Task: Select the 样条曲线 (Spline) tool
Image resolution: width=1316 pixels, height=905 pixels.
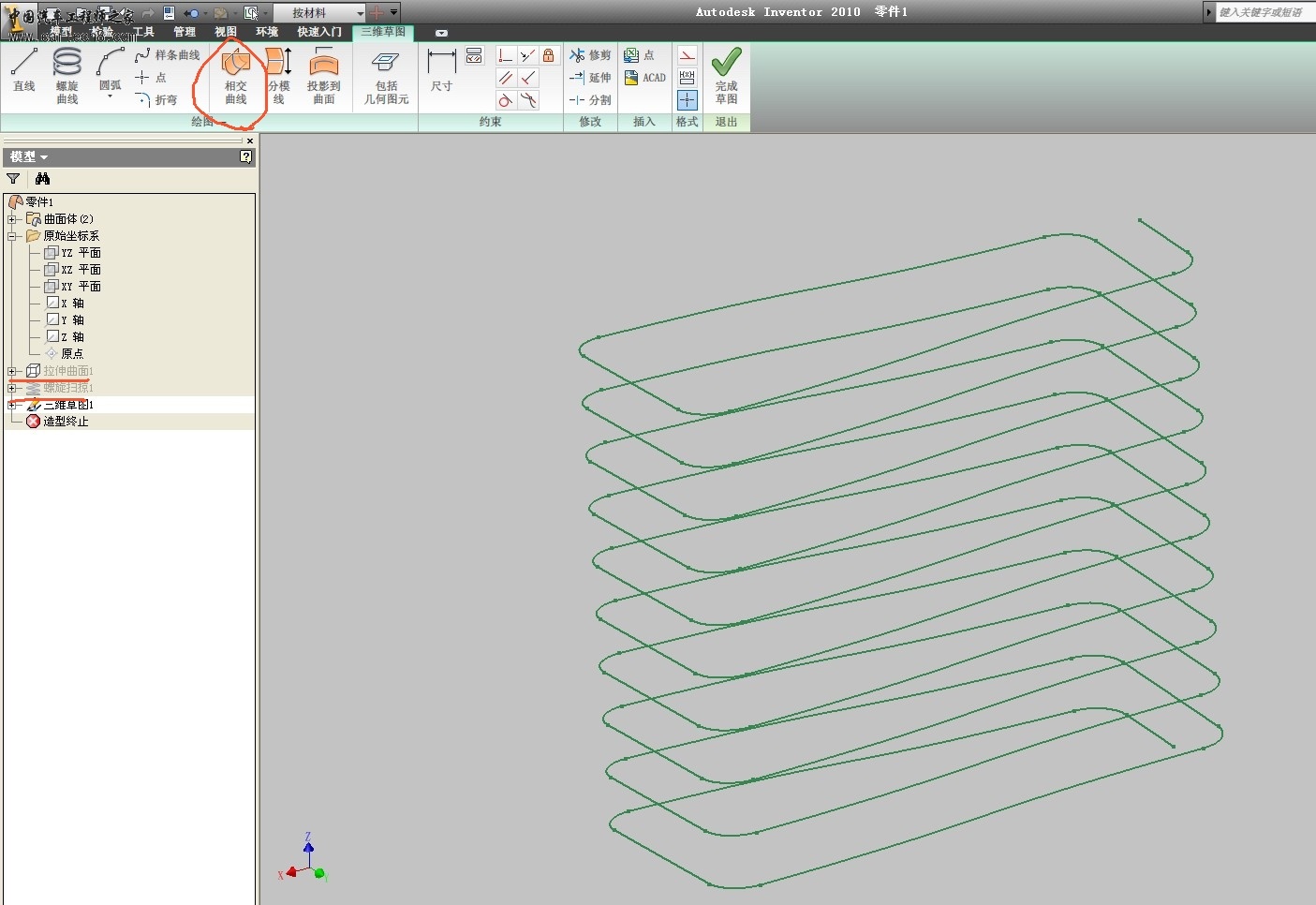Action: click(x=168, y=55)
